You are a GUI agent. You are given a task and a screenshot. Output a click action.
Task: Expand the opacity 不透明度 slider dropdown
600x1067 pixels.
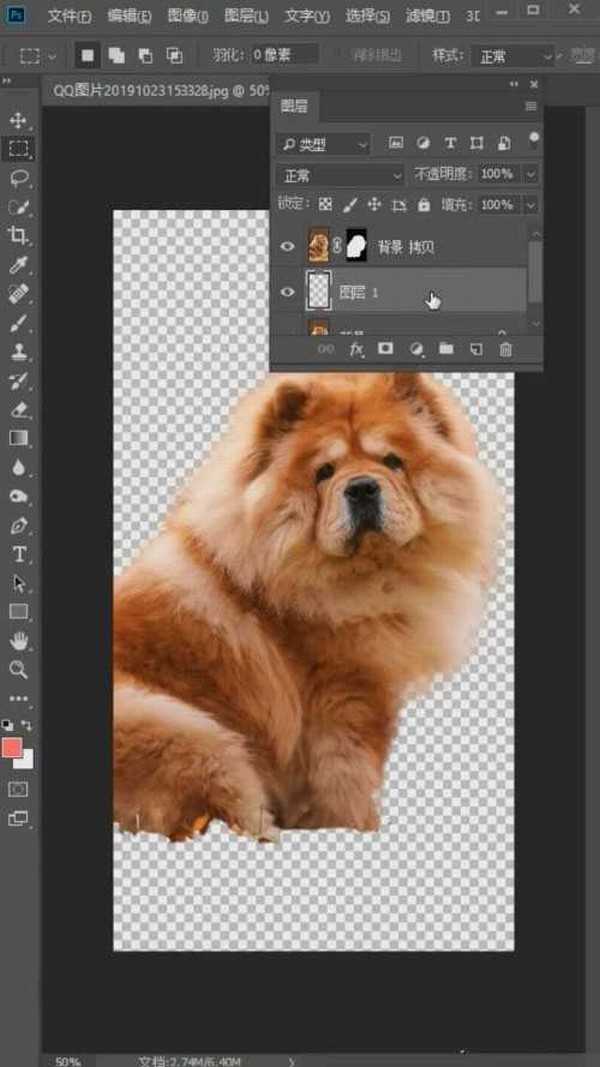coord(530,174)
